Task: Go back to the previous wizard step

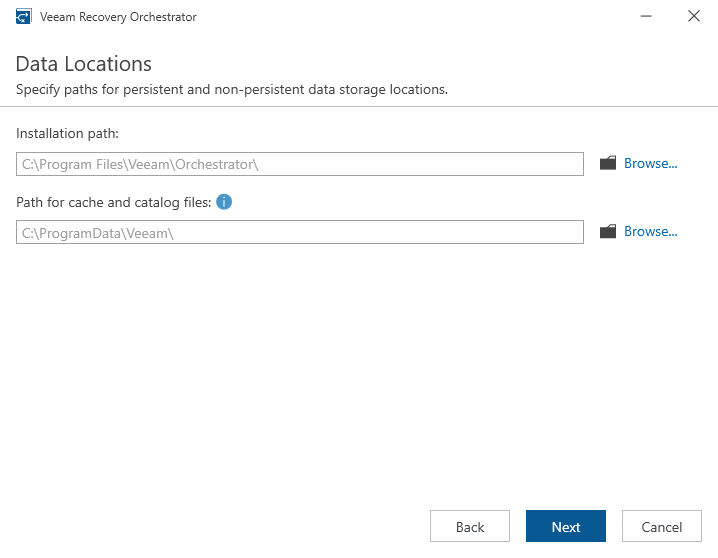Action: (x=470, y=527)
